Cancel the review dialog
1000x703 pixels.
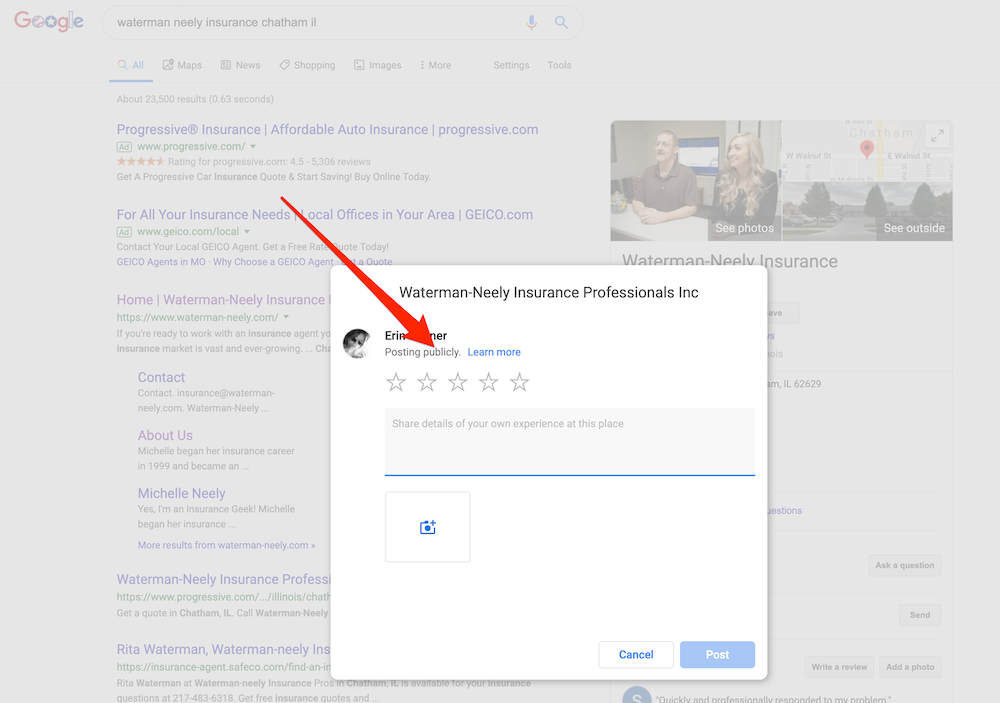tap(636, 655)
